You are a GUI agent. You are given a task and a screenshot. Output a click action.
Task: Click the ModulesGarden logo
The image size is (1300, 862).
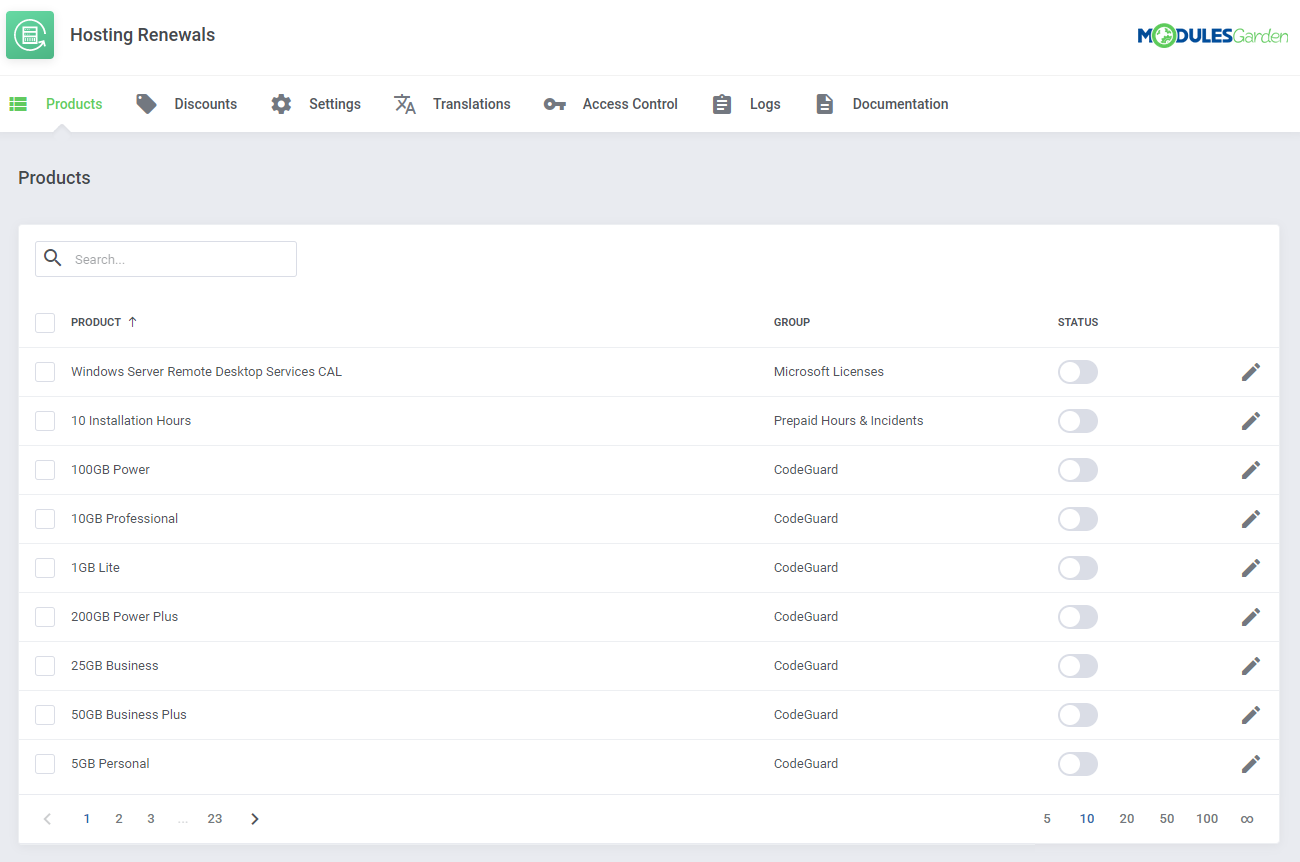[1212, 36]
